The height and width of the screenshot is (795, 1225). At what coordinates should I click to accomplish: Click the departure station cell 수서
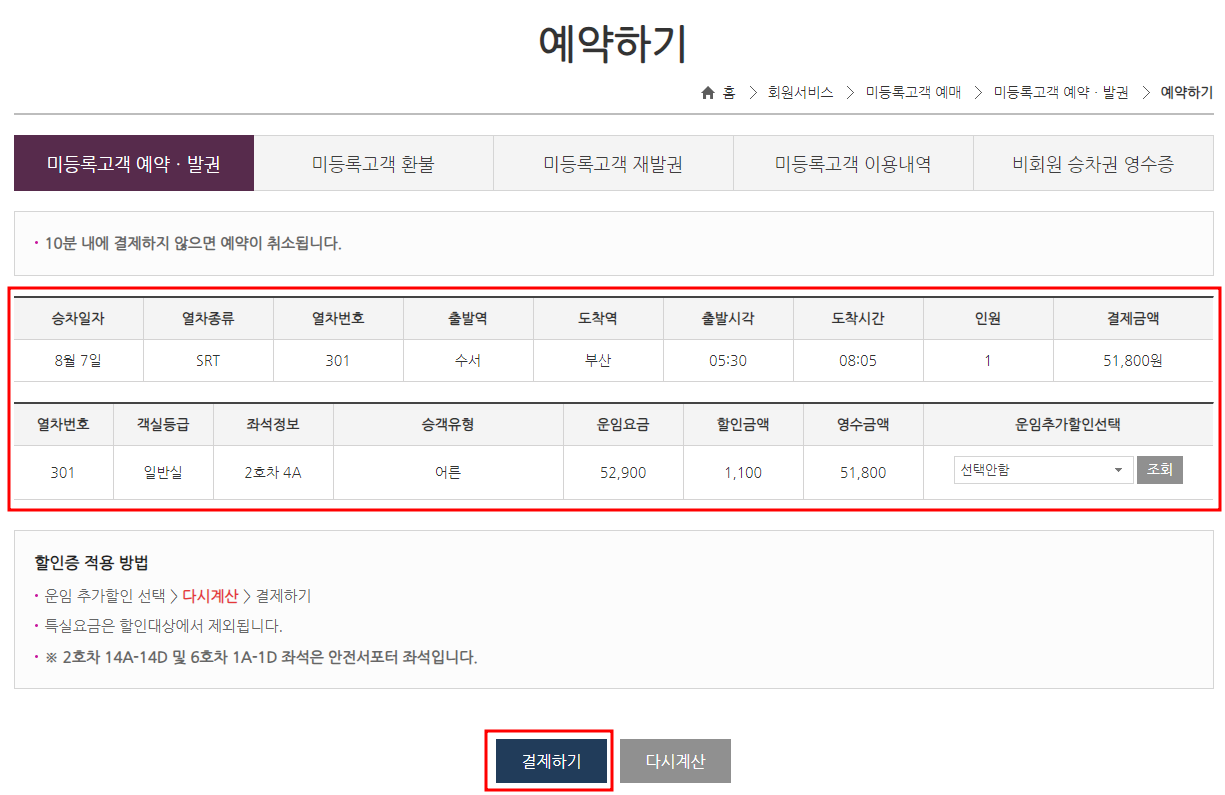(x=468, y=360)
